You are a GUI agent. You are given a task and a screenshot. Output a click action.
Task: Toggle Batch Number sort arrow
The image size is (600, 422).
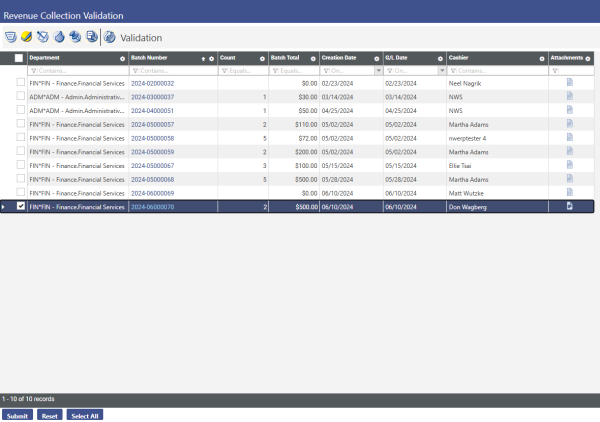click(203, 59)
